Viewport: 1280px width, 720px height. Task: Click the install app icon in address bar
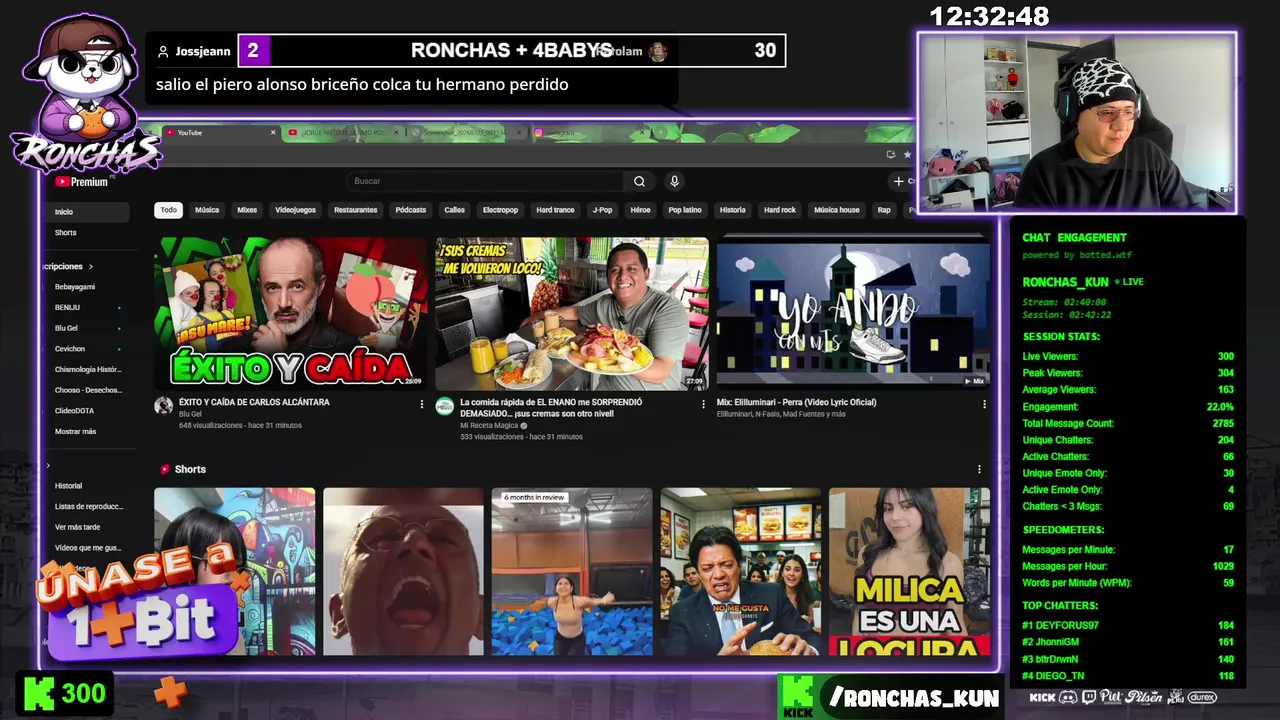pos(890,154)
